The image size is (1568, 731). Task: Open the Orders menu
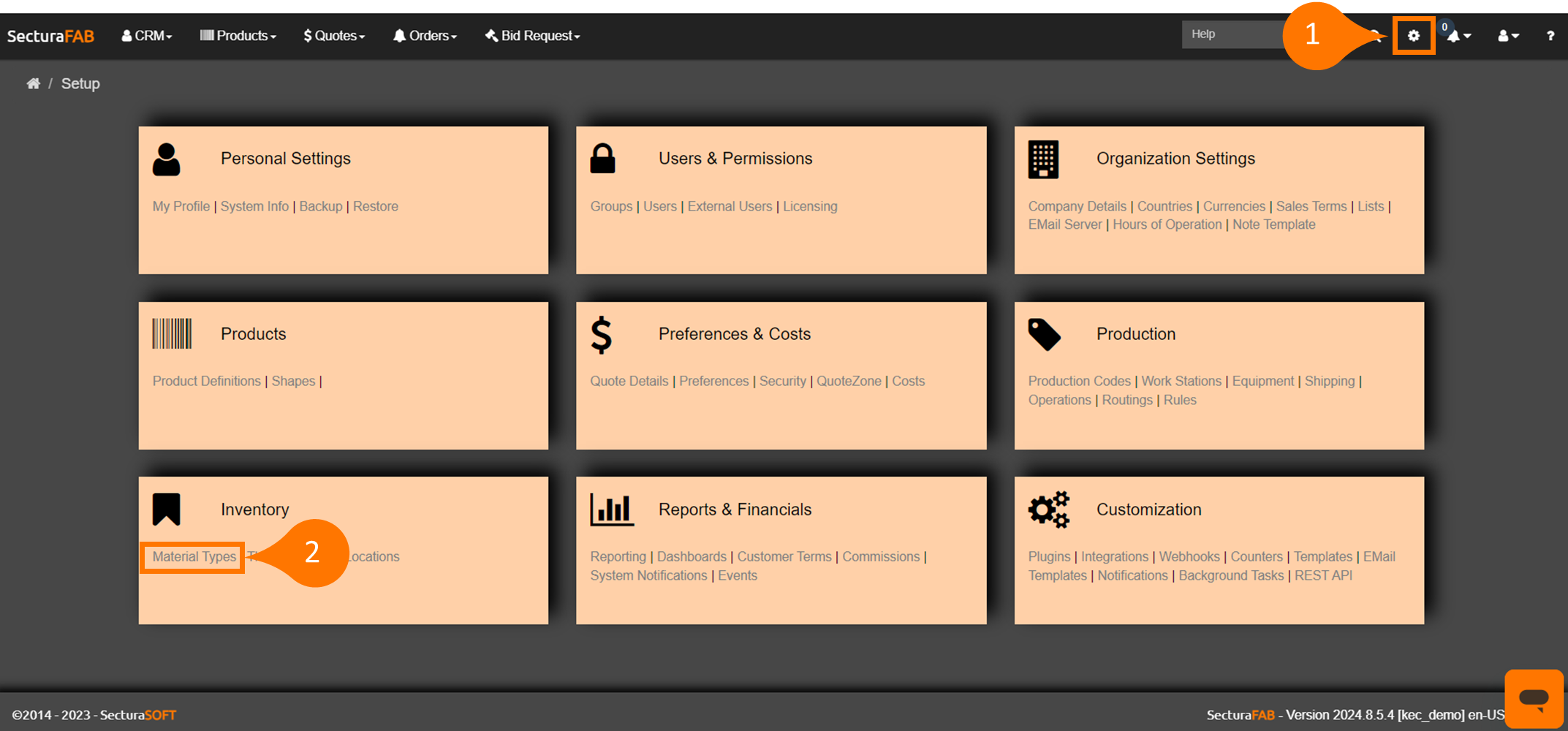[x=425, y=36]
